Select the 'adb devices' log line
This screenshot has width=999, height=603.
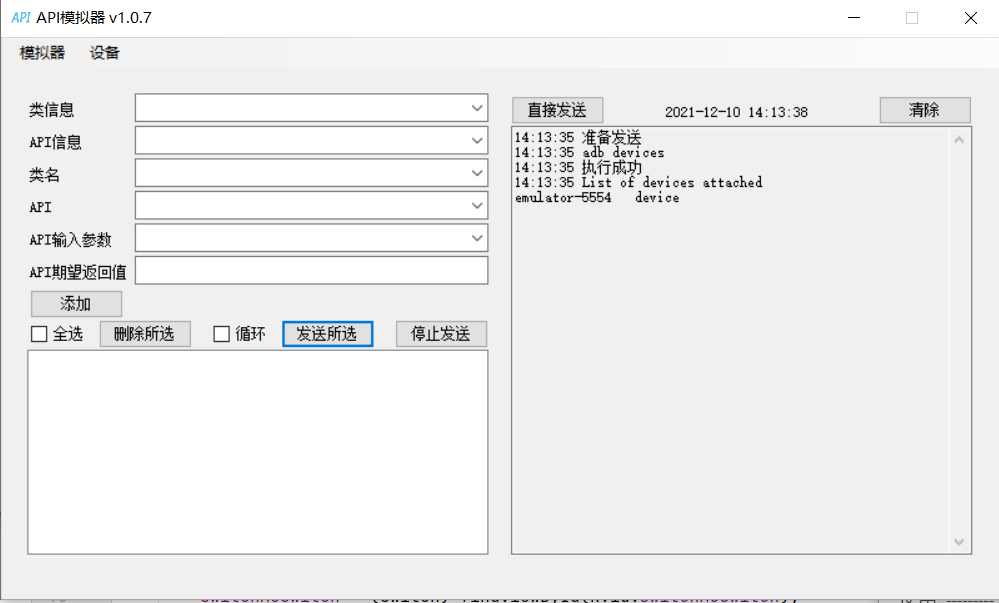click(589, 152)
